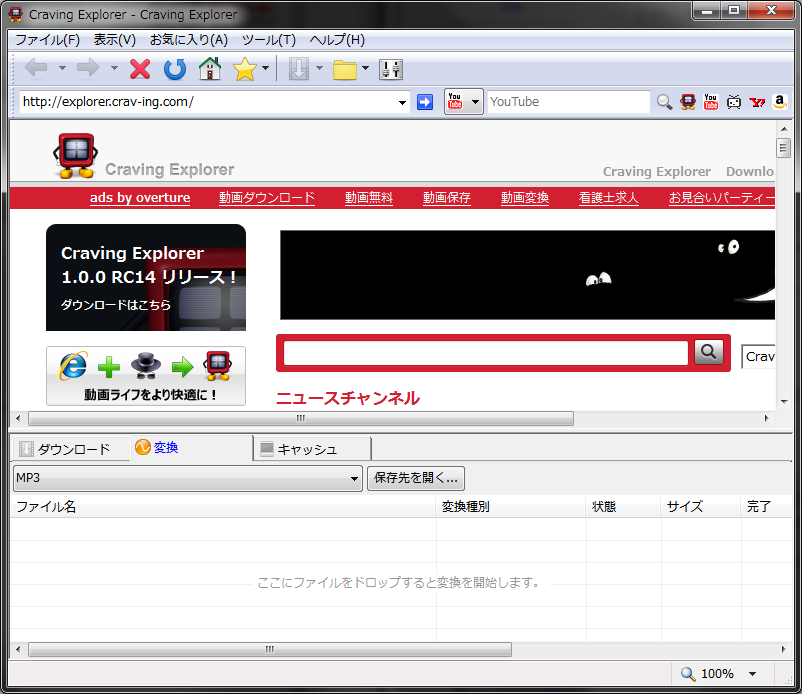Open the ヘルプ(H) menu
802x694 pixels.
pyautogui.click(x=337, y=40)
